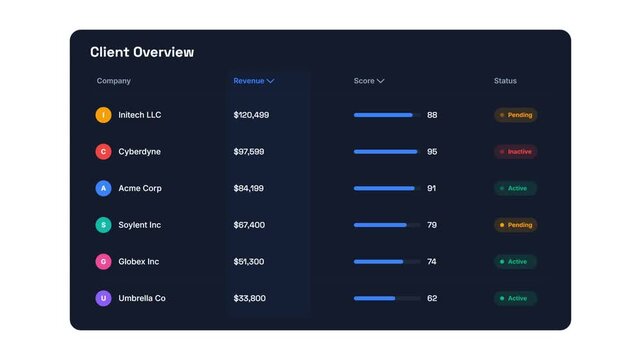Image resolution: width=641 pixels, height=360 pixels.
Task: Click the score value 91
Action: [431, 188]
